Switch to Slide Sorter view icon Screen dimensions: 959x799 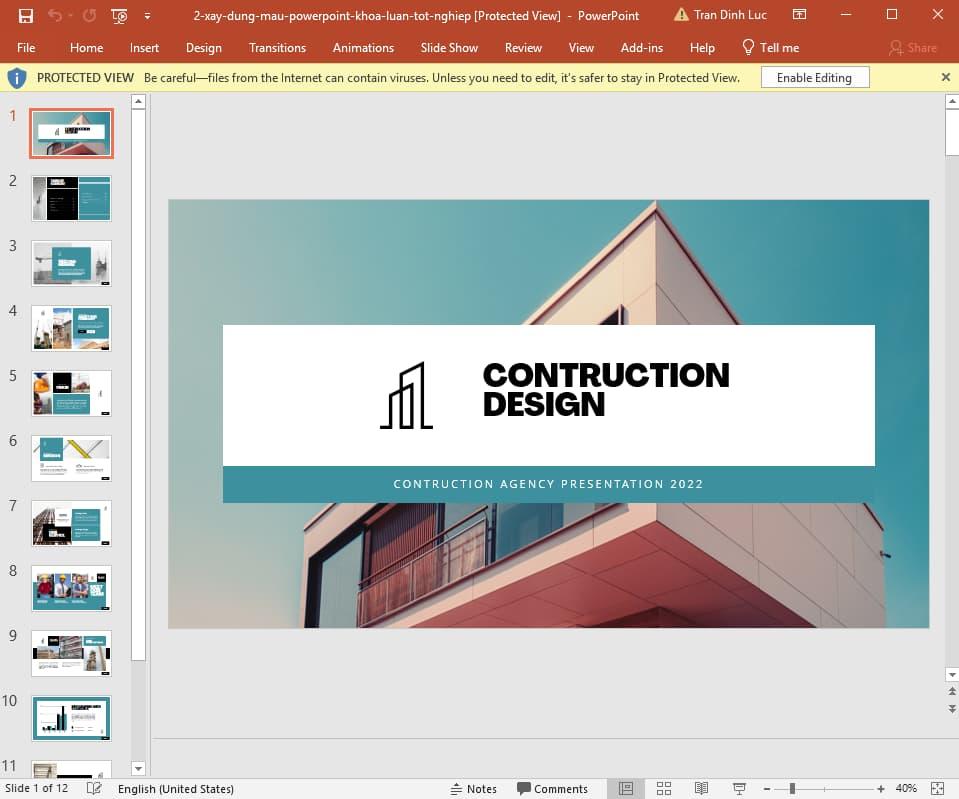click(663, 788)
